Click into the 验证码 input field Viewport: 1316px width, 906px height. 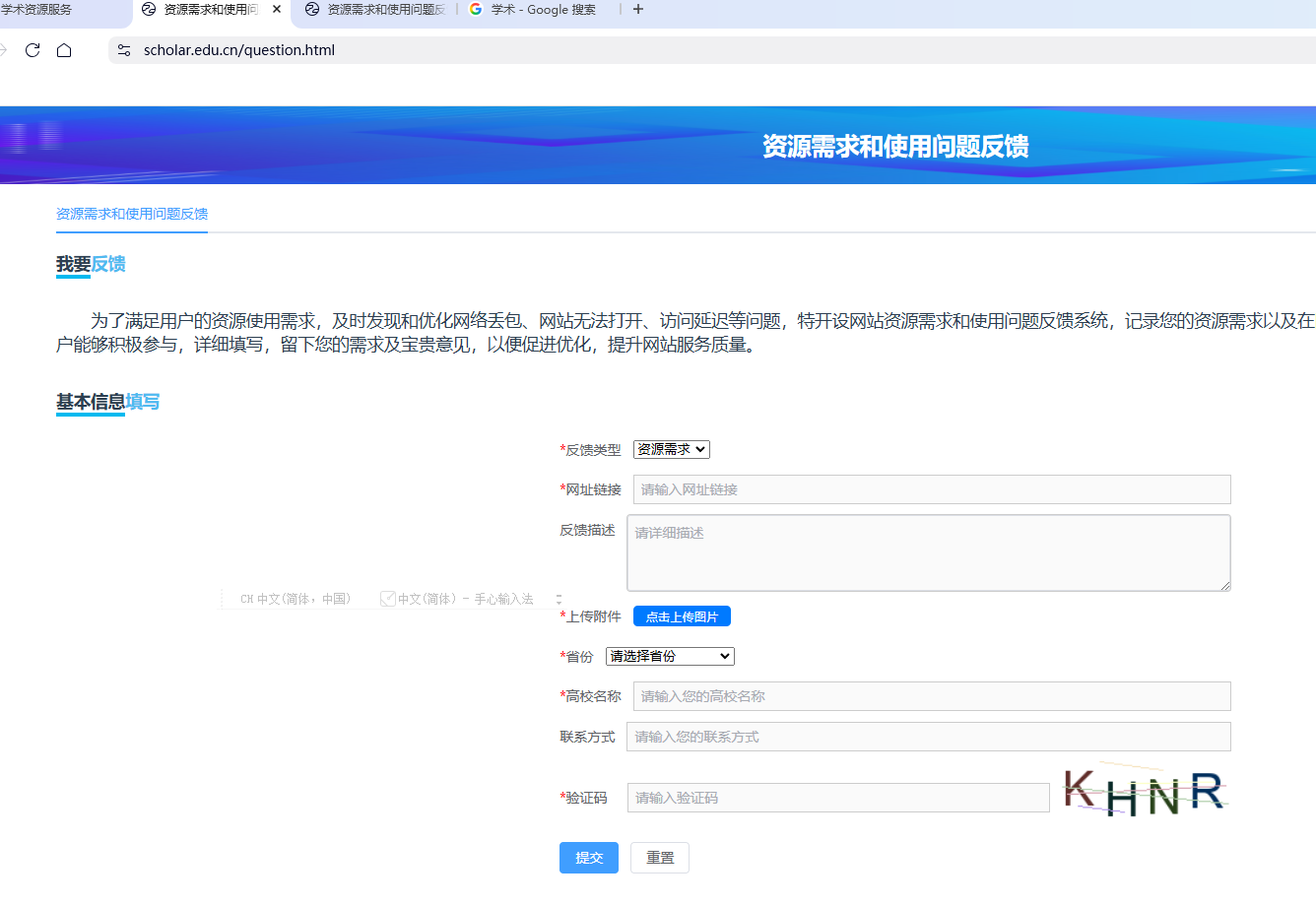coord(837,798)
